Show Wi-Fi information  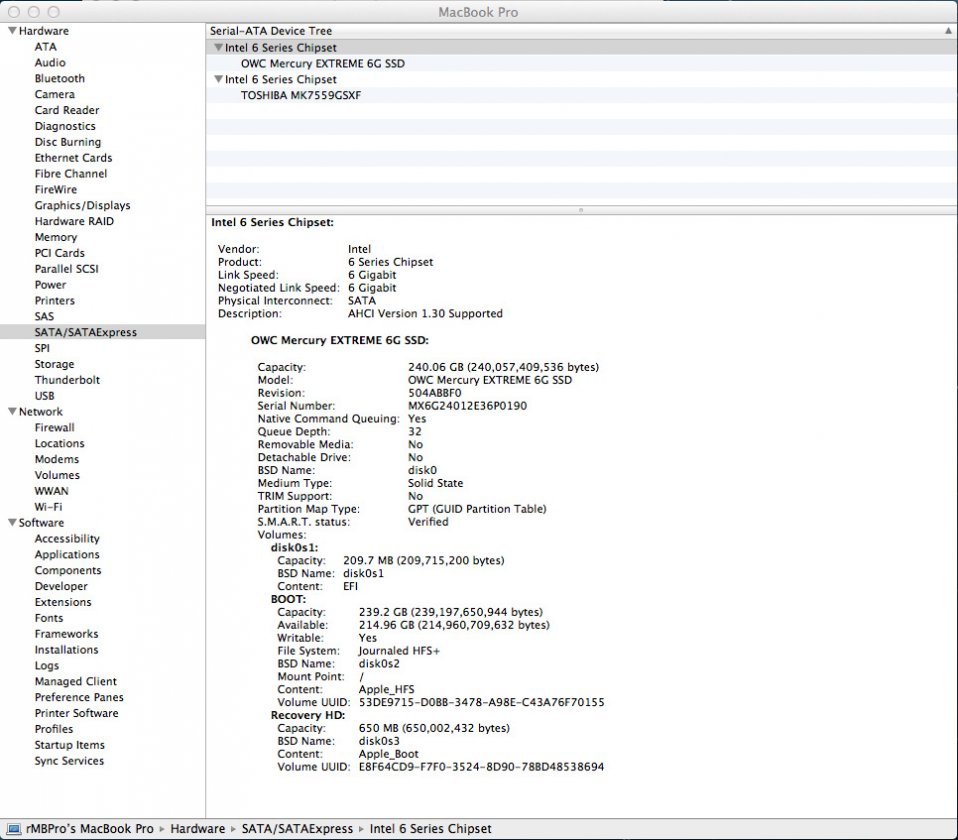pos(48,508)
